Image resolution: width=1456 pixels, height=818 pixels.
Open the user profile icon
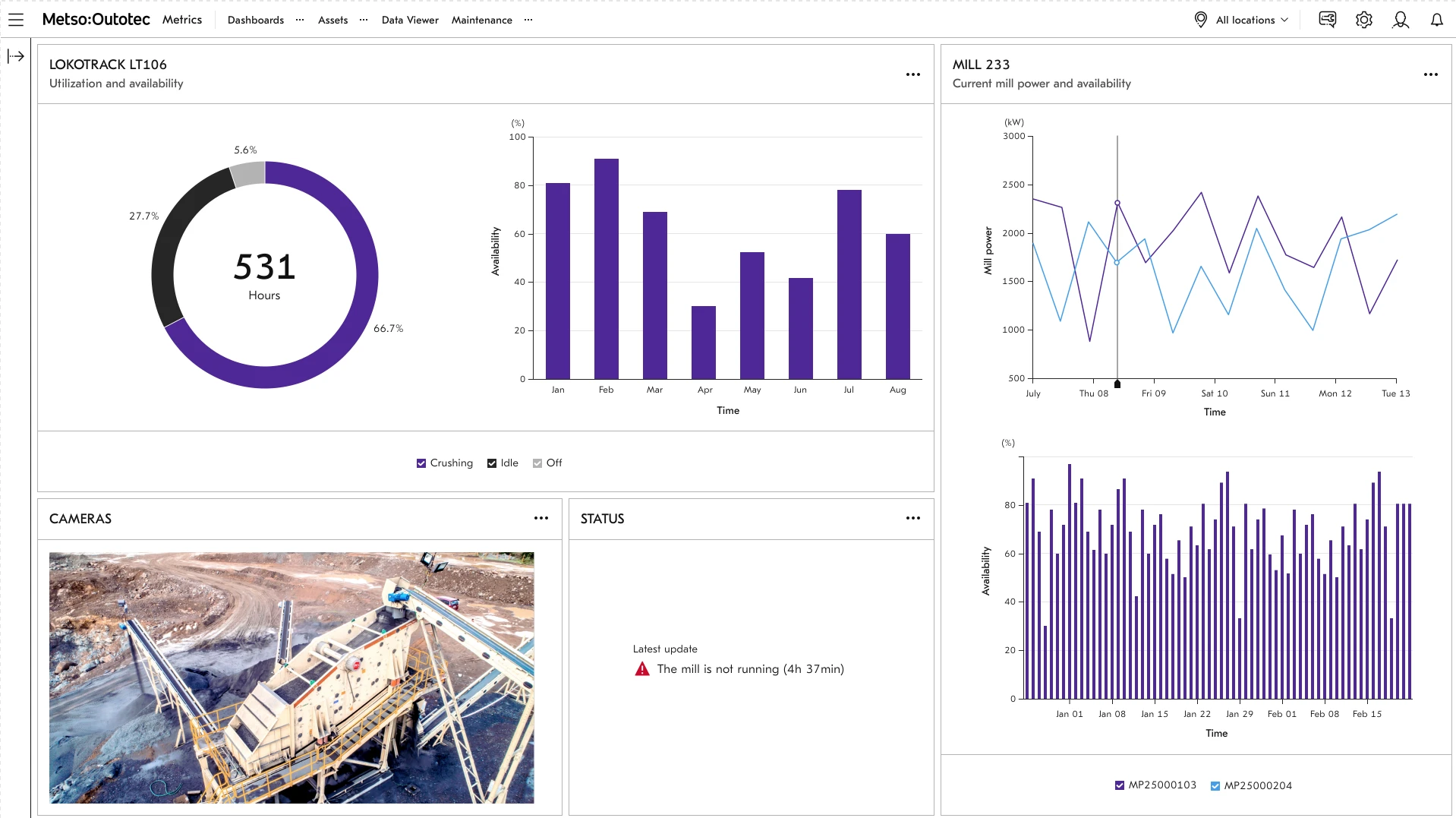1401,20
